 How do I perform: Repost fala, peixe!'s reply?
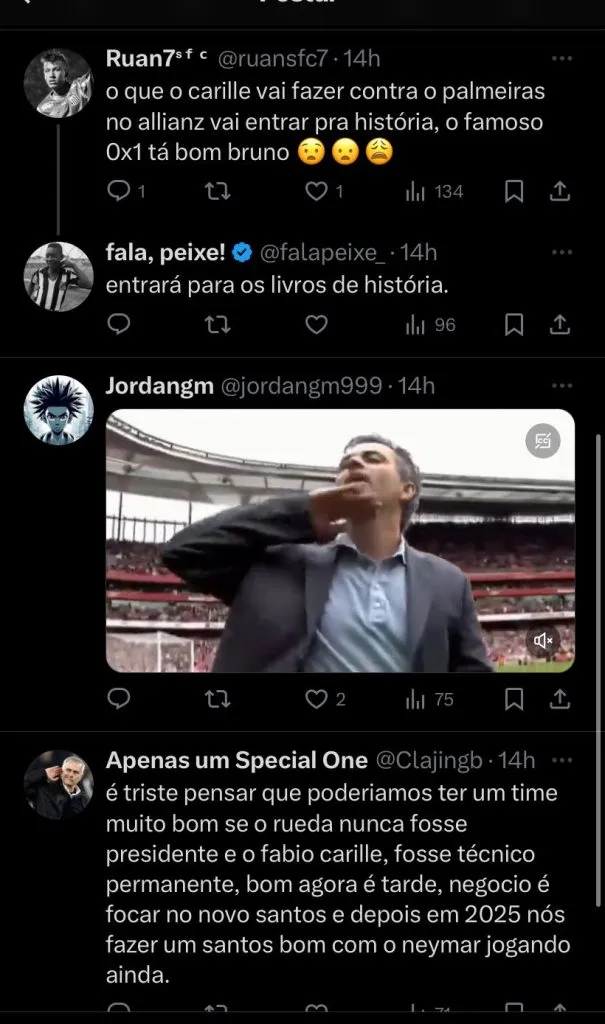[216, 324]
